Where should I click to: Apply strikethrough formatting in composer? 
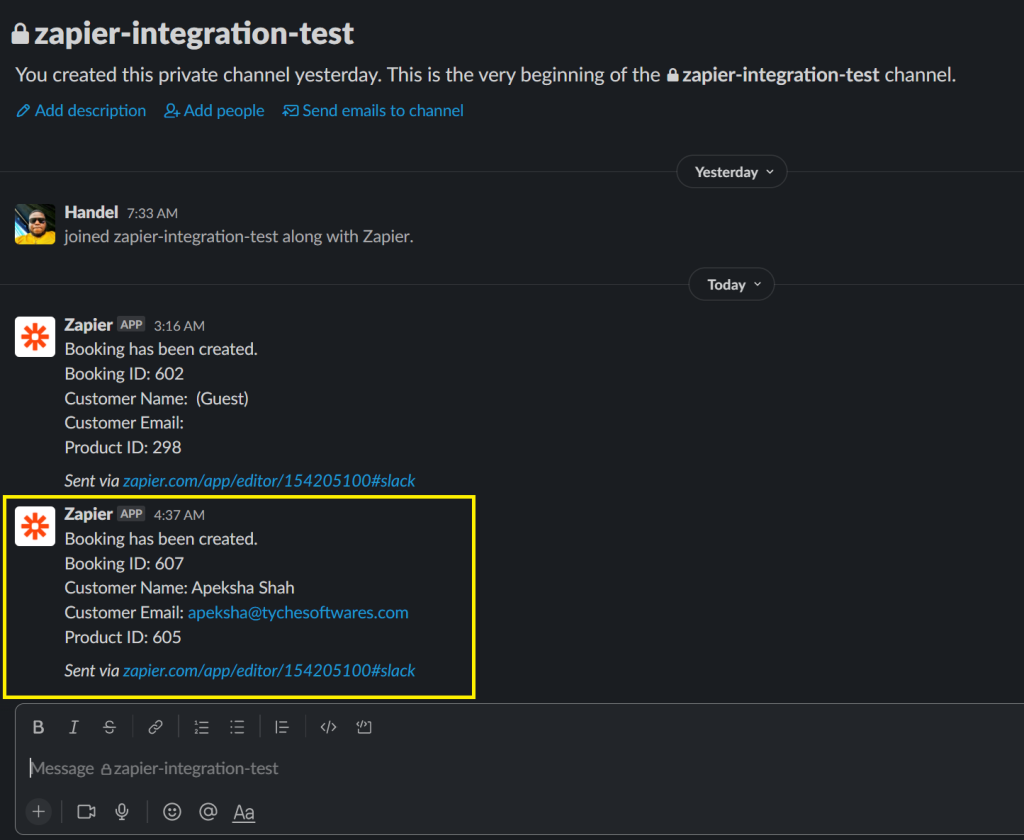[109, 727]
